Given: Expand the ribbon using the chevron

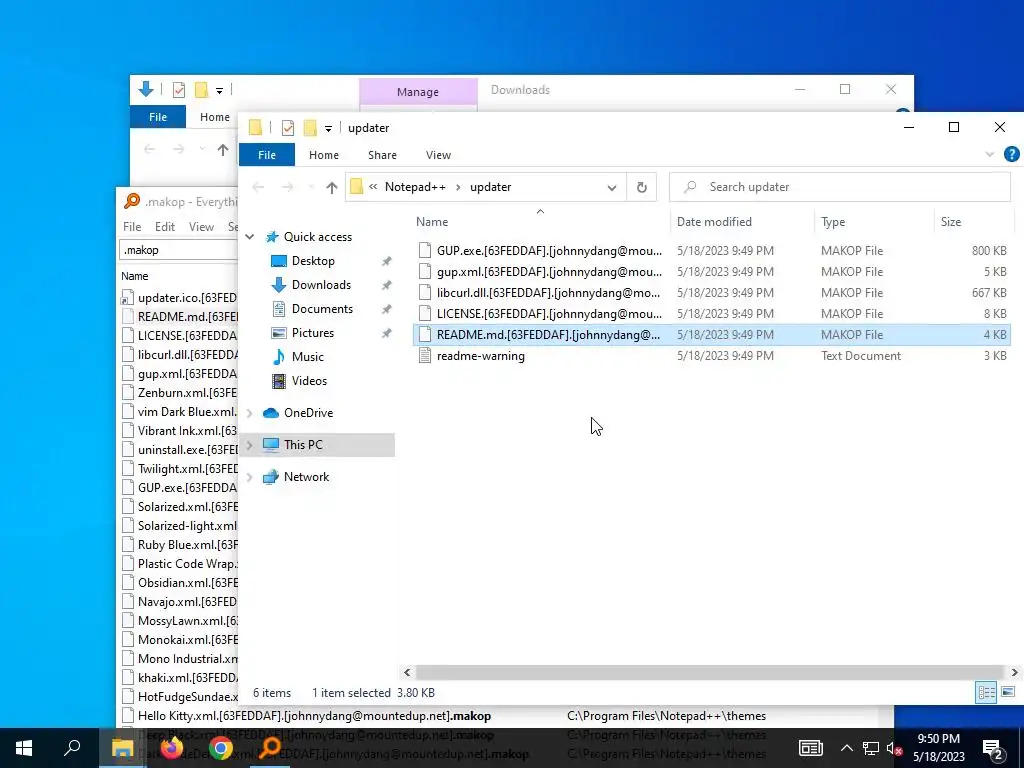Looking at the screenshot, I should 989,154.
